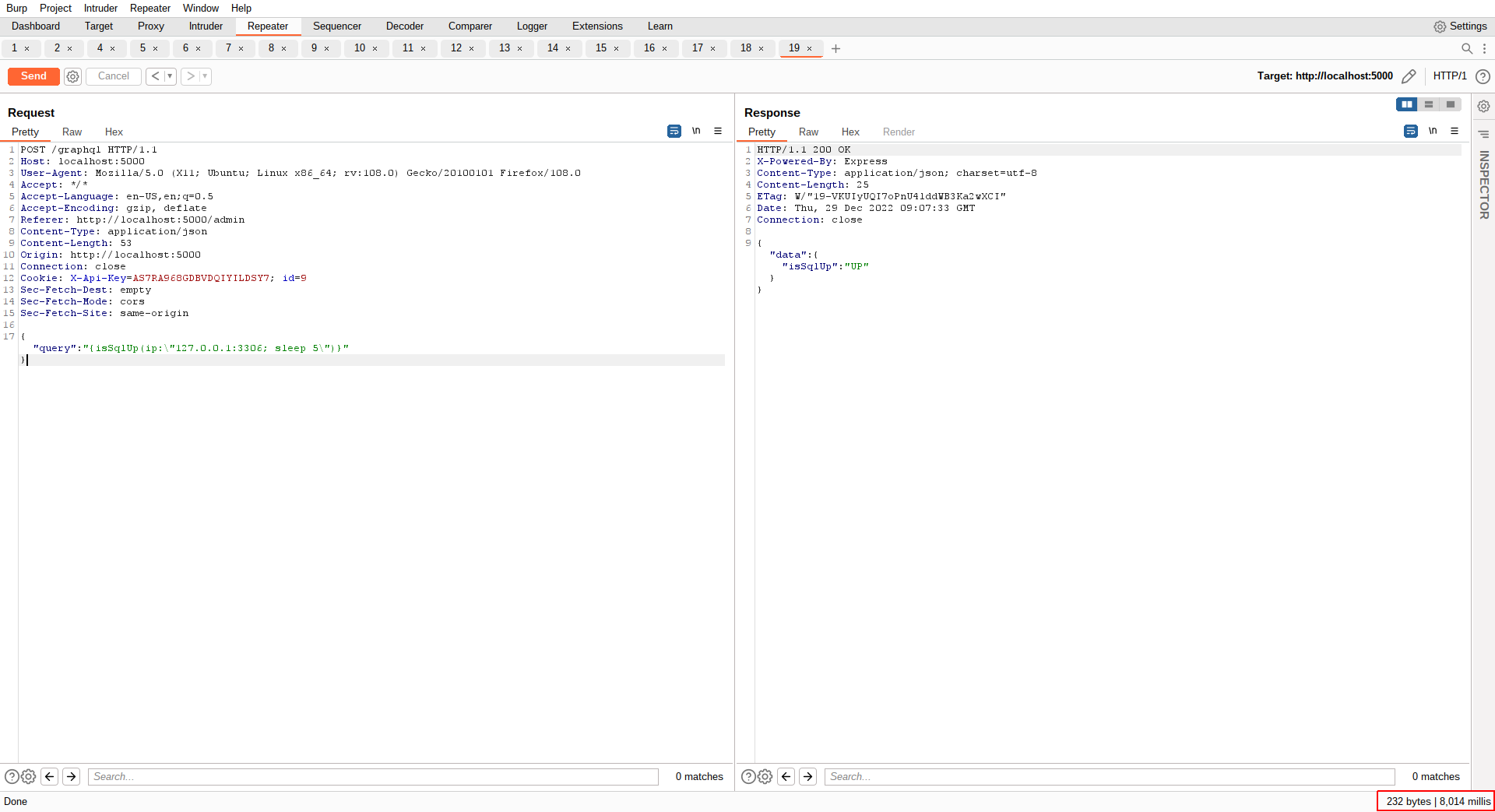The image size is (1495, 812).
Task: Toggle non-printable characters in Response panel
Action: [x=1433, y=132]
